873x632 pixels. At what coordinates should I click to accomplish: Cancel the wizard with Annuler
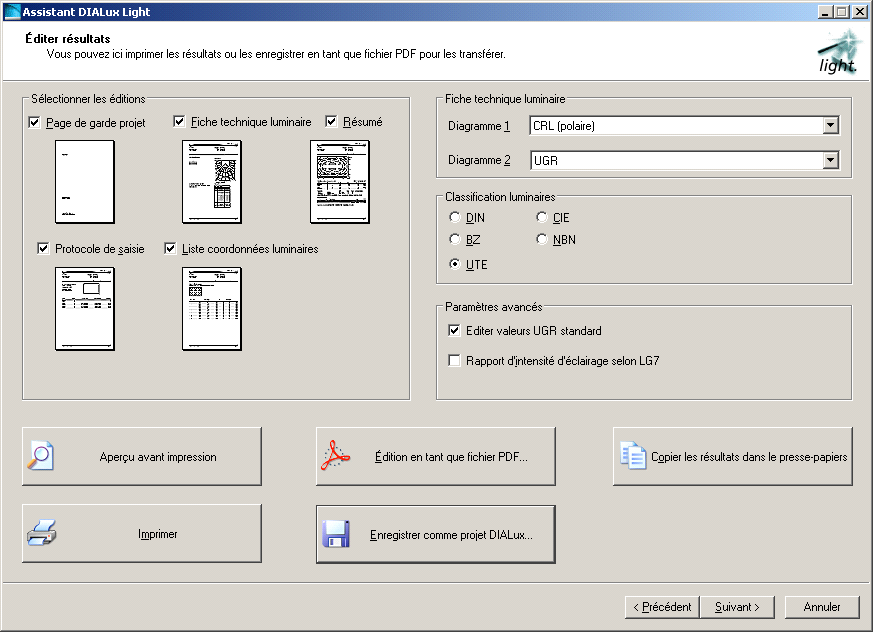(x=822, y=607)
